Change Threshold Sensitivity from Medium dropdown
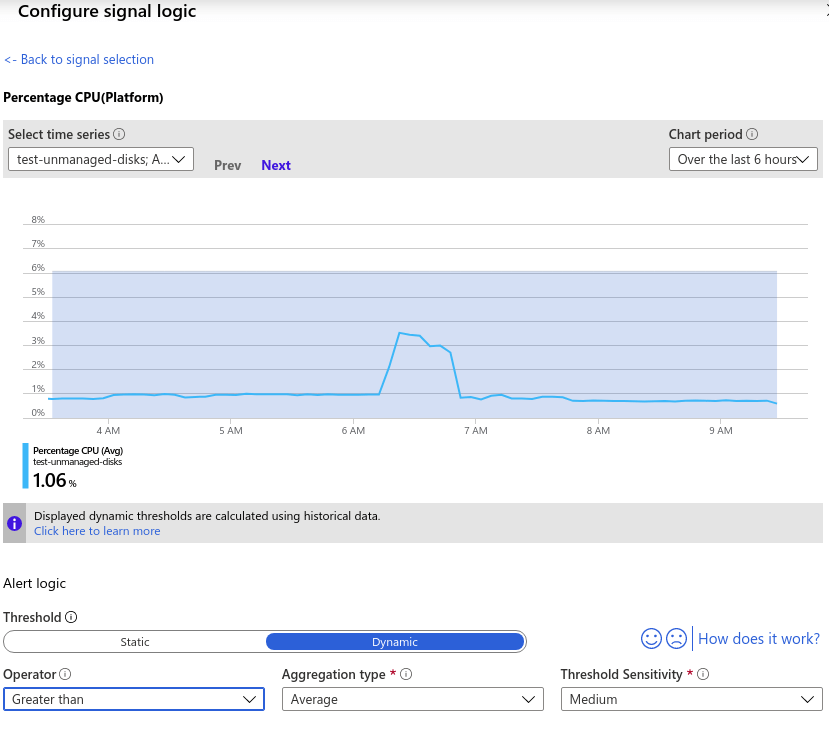The height and width of the screenshot is (729, 829). (x=691, y=699)
